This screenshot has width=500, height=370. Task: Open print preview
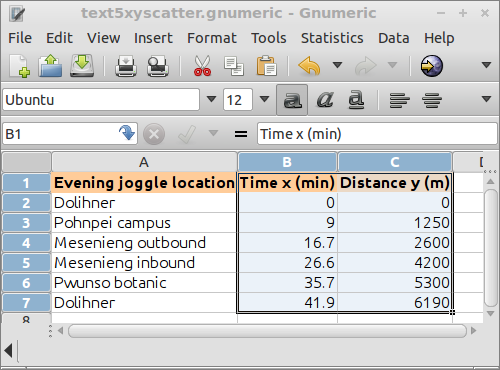pyautogui.click(x=158, y=66)
